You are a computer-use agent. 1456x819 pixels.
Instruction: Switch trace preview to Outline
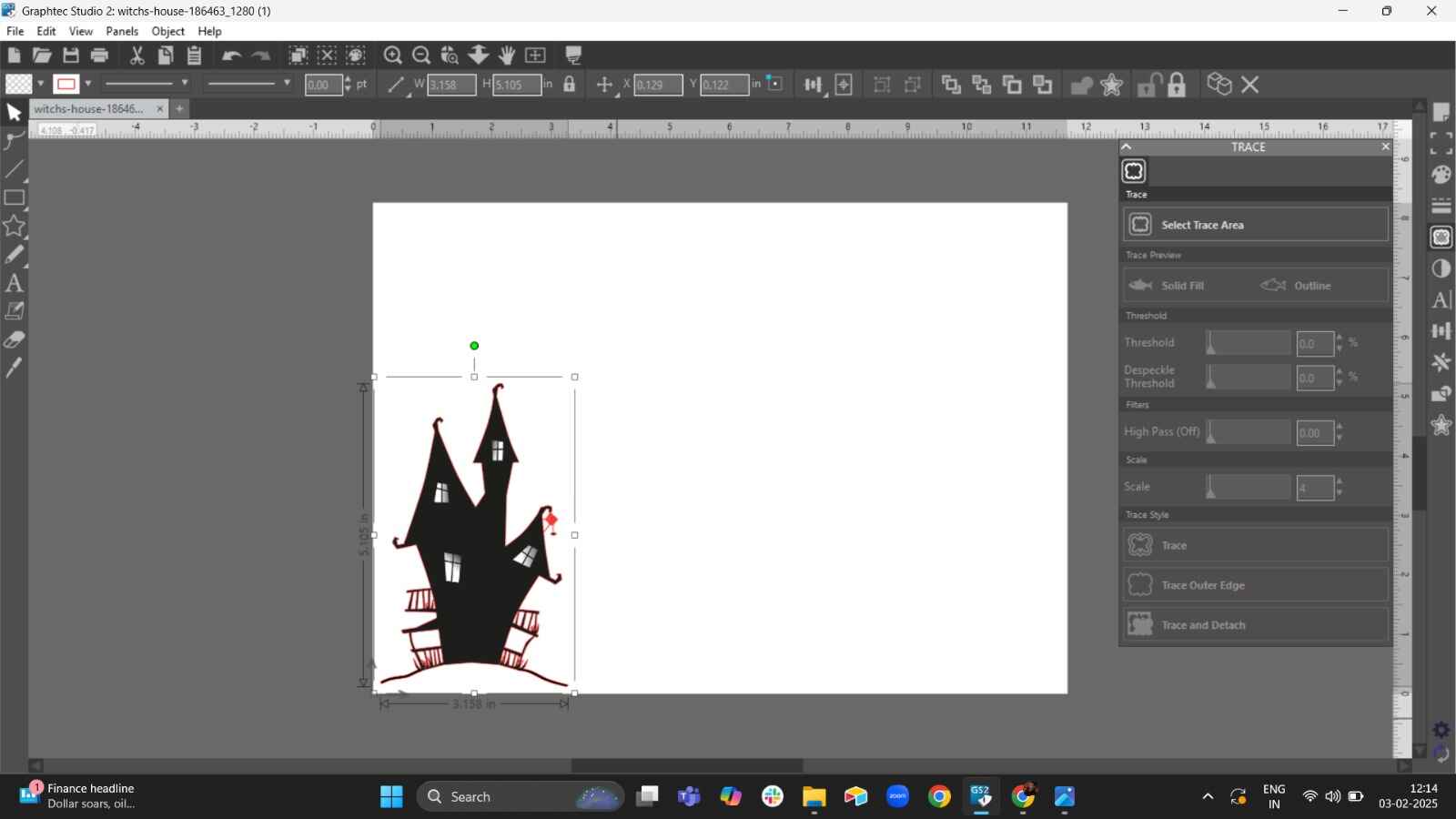[x=1296, y=286]
